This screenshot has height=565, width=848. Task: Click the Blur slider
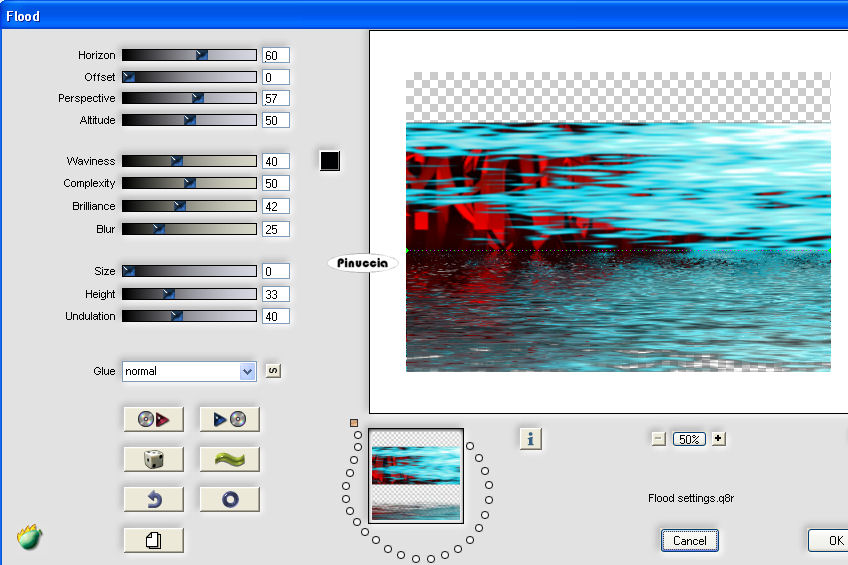click(x=189, y=229)
